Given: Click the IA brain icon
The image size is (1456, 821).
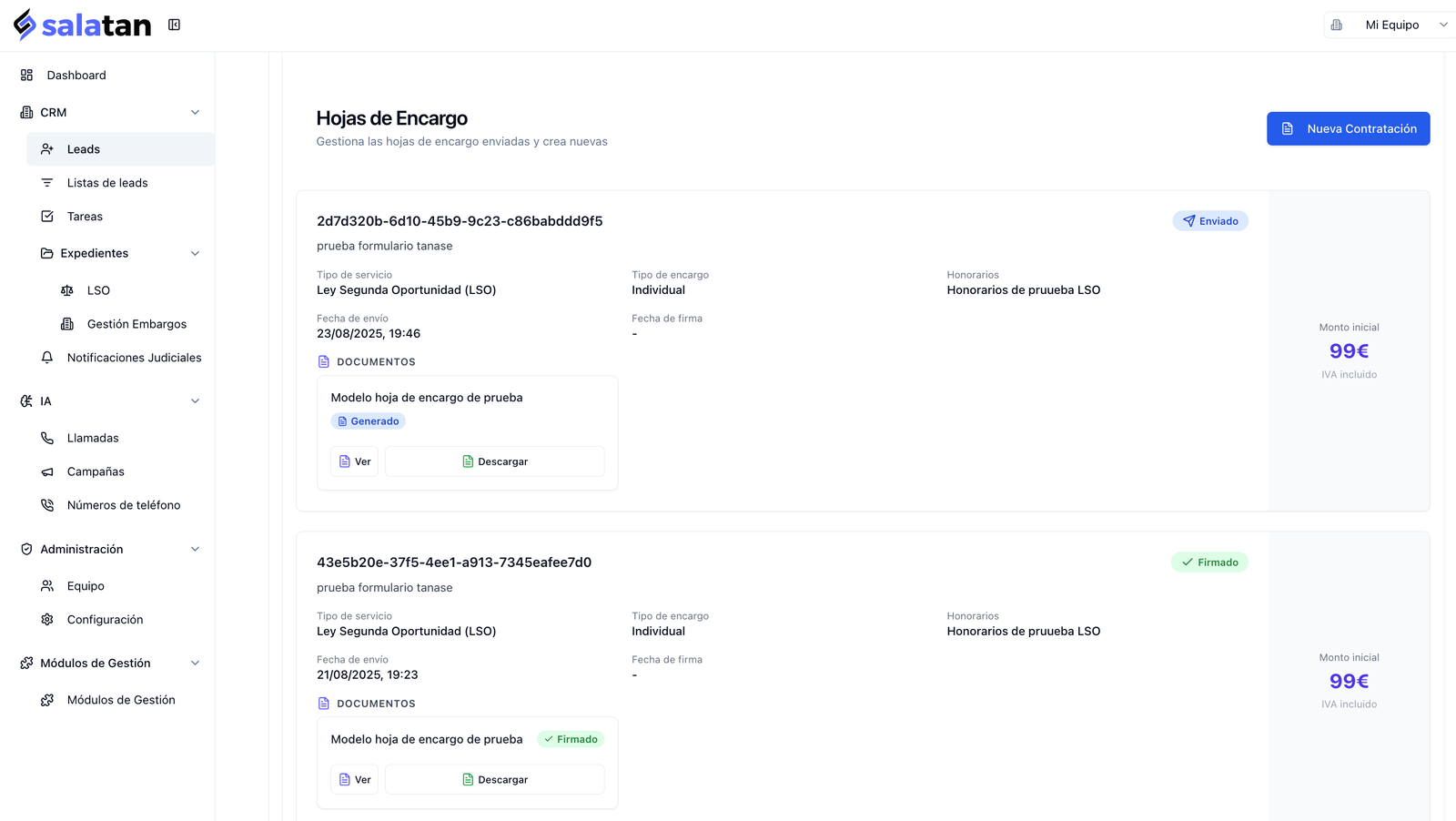Looking at the screenshot, I should [x=26, y=400].
